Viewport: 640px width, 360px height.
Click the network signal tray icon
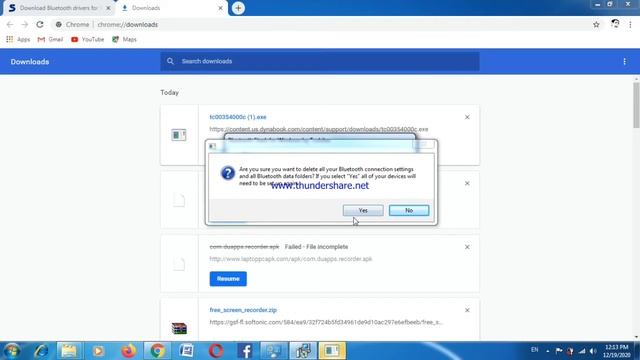582,351
